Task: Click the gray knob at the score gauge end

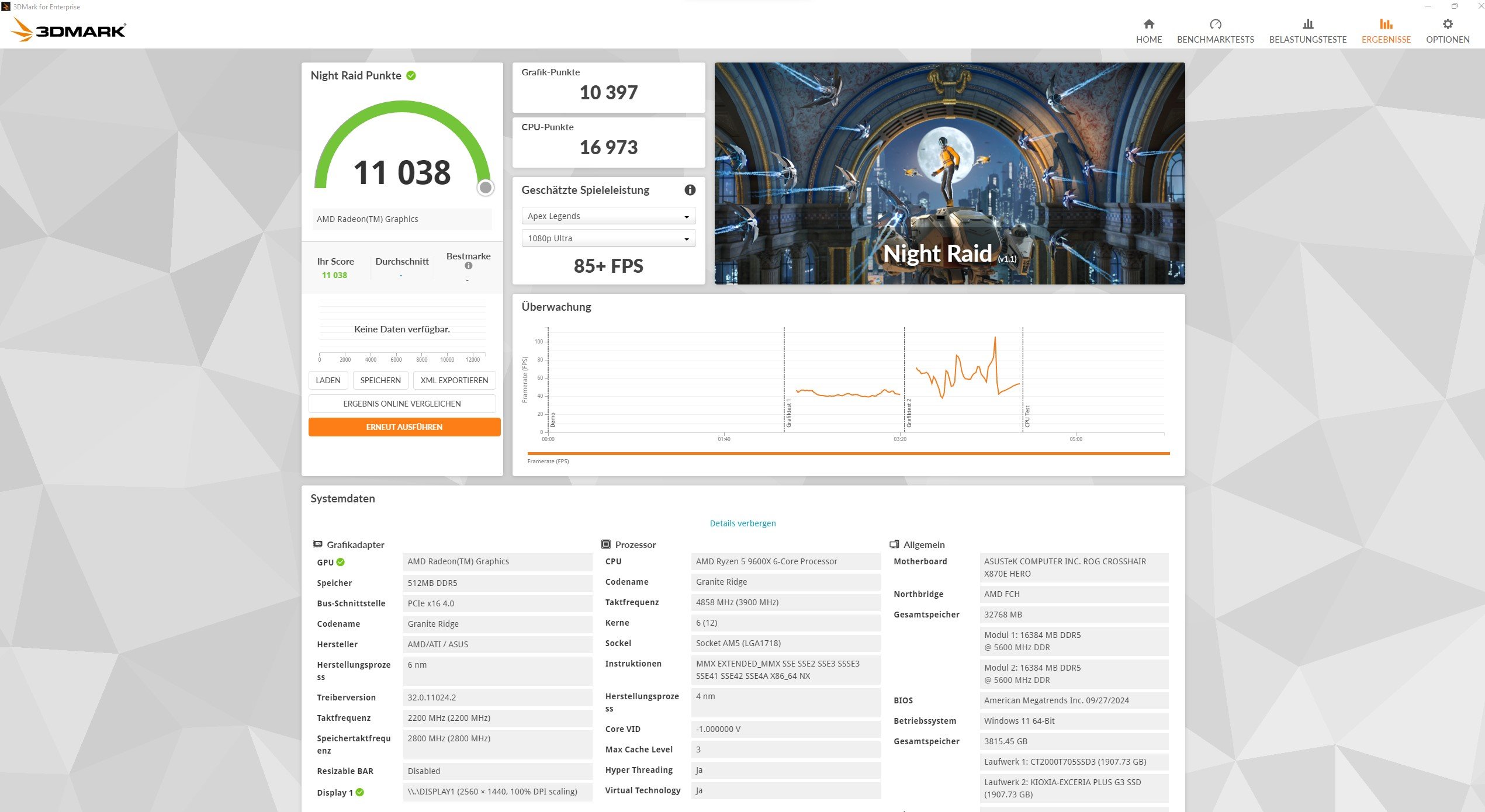Action: point(485,188)
